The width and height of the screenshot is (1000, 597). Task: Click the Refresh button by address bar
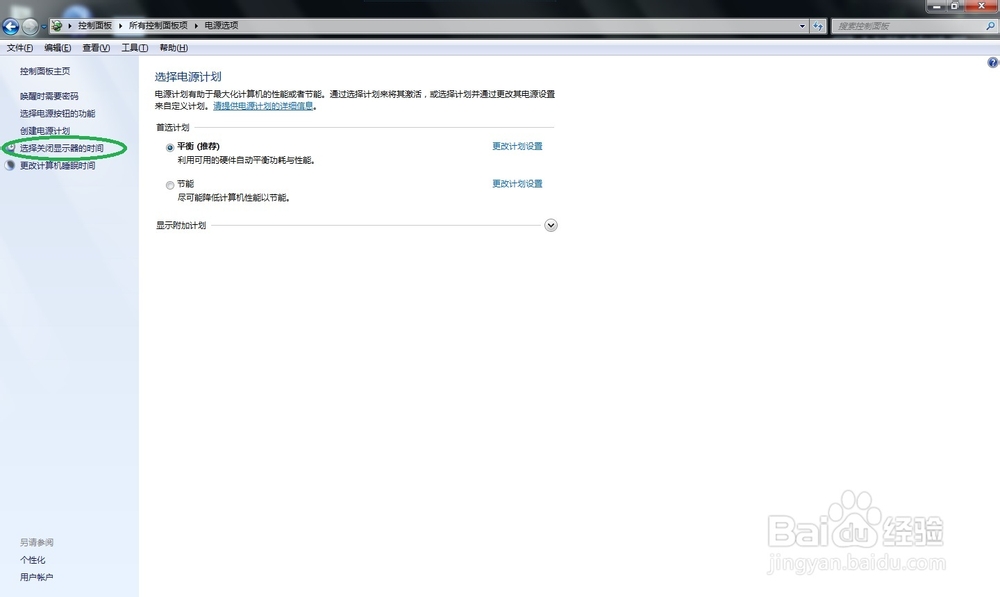pyautogui.click(x=818, y=26)
